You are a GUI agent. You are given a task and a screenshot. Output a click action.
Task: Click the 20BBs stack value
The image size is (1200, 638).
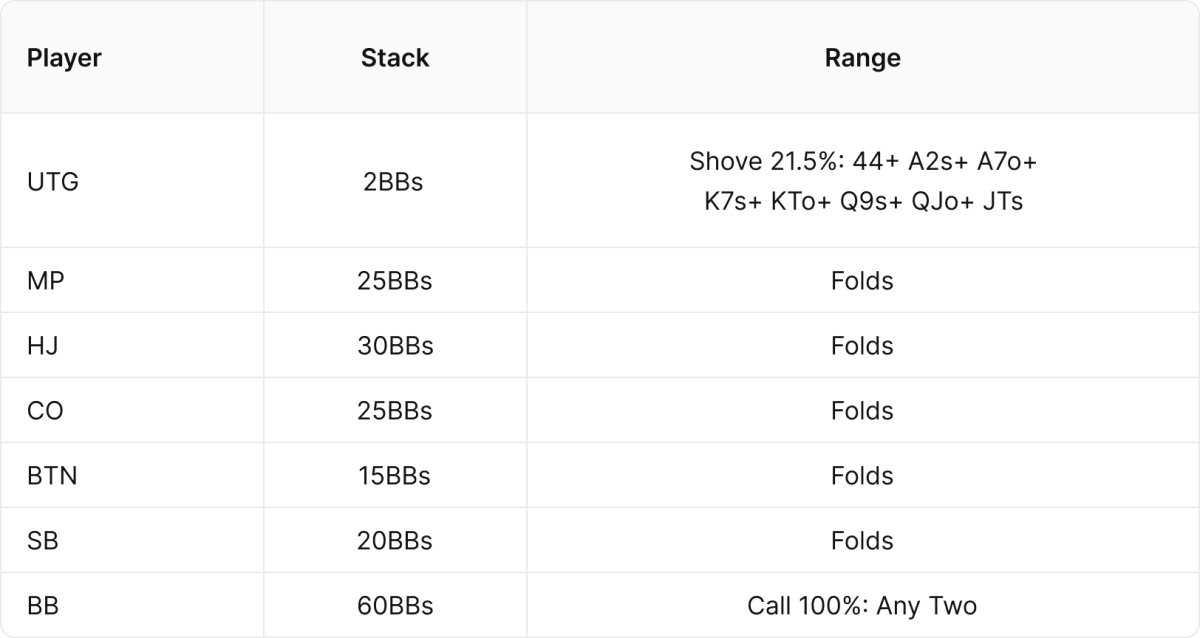pos(395,541)
